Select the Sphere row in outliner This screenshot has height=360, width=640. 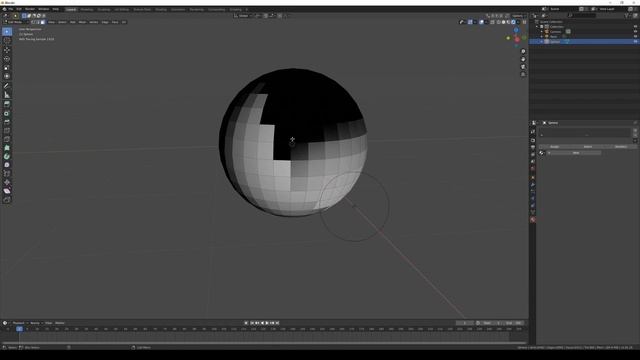(584, 42)
